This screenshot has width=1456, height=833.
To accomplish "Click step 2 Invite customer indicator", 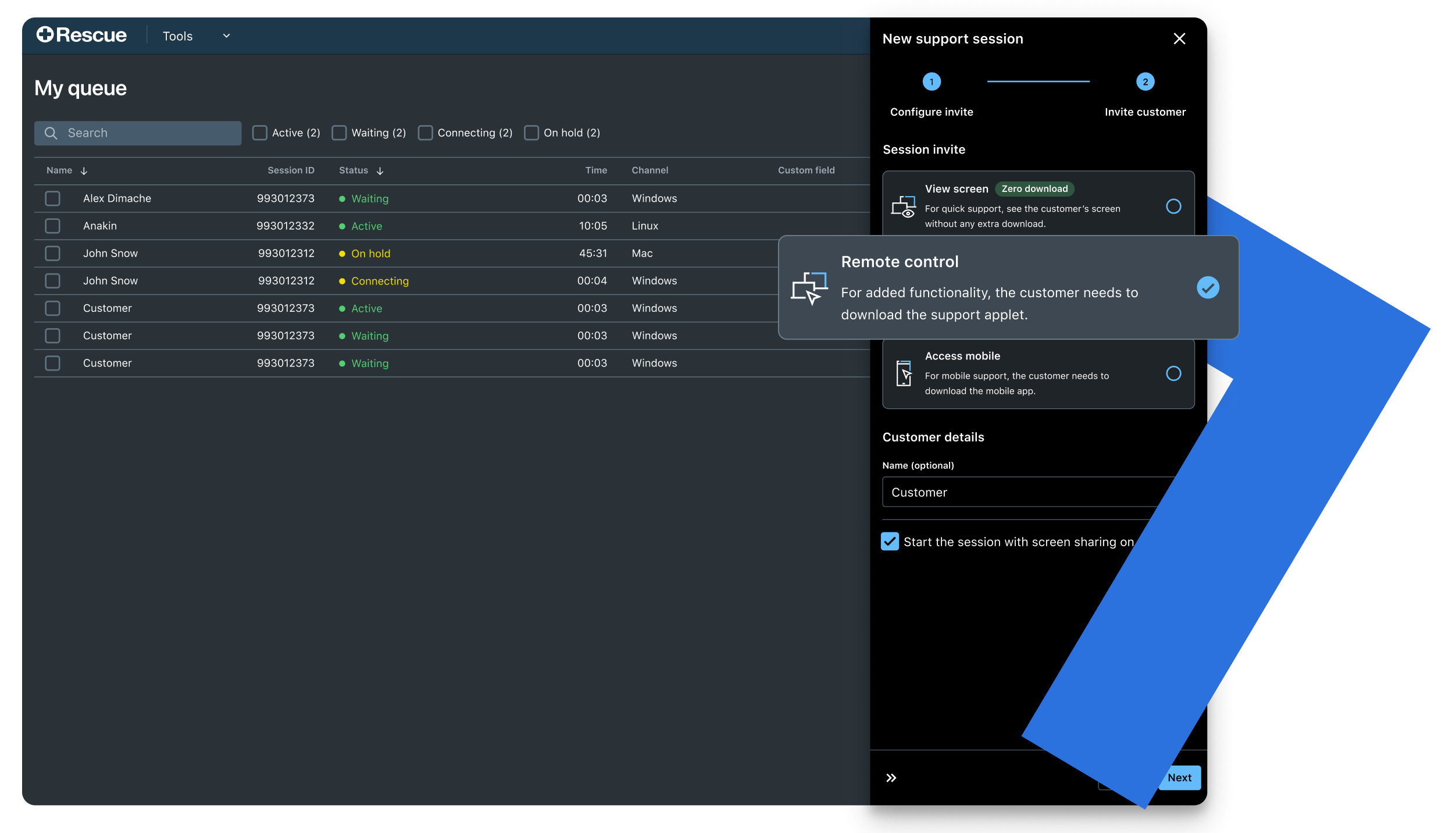I will coord(1144,81).
